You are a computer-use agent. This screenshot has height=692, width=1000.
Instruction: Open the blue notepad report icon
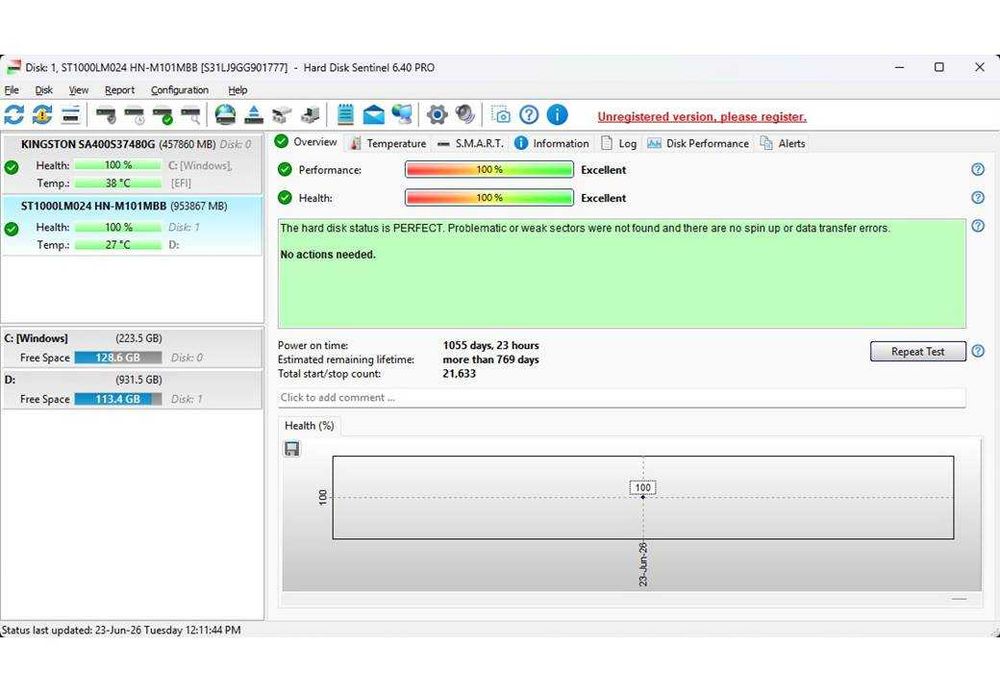point(345,115)
